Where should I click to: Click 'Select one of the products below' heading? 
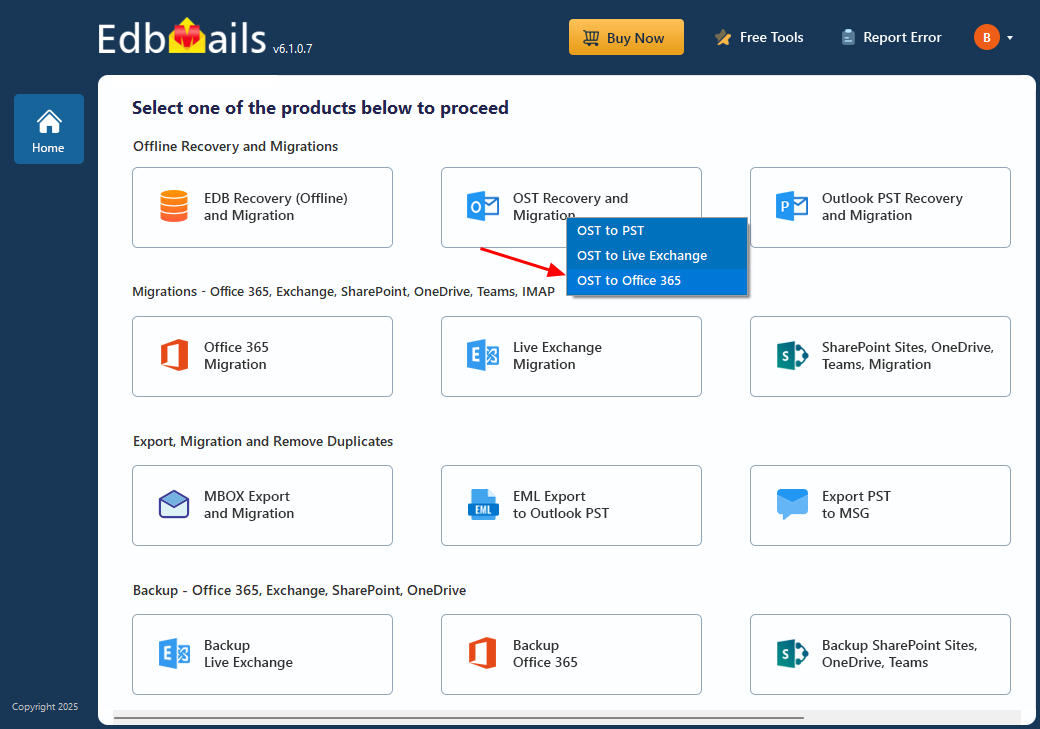(x=320, y=108)
